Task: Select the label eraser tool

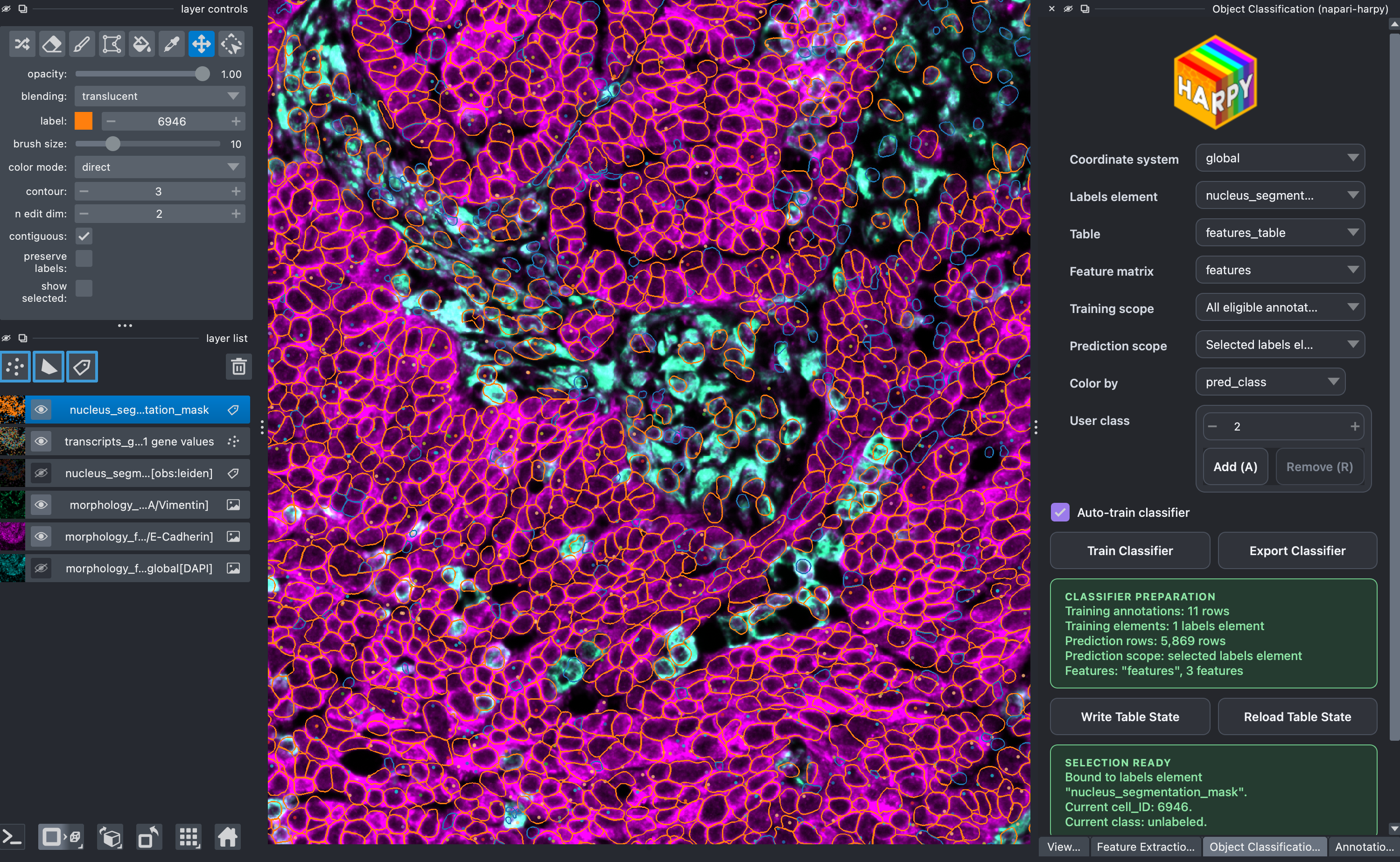Action: click(52, 44)
